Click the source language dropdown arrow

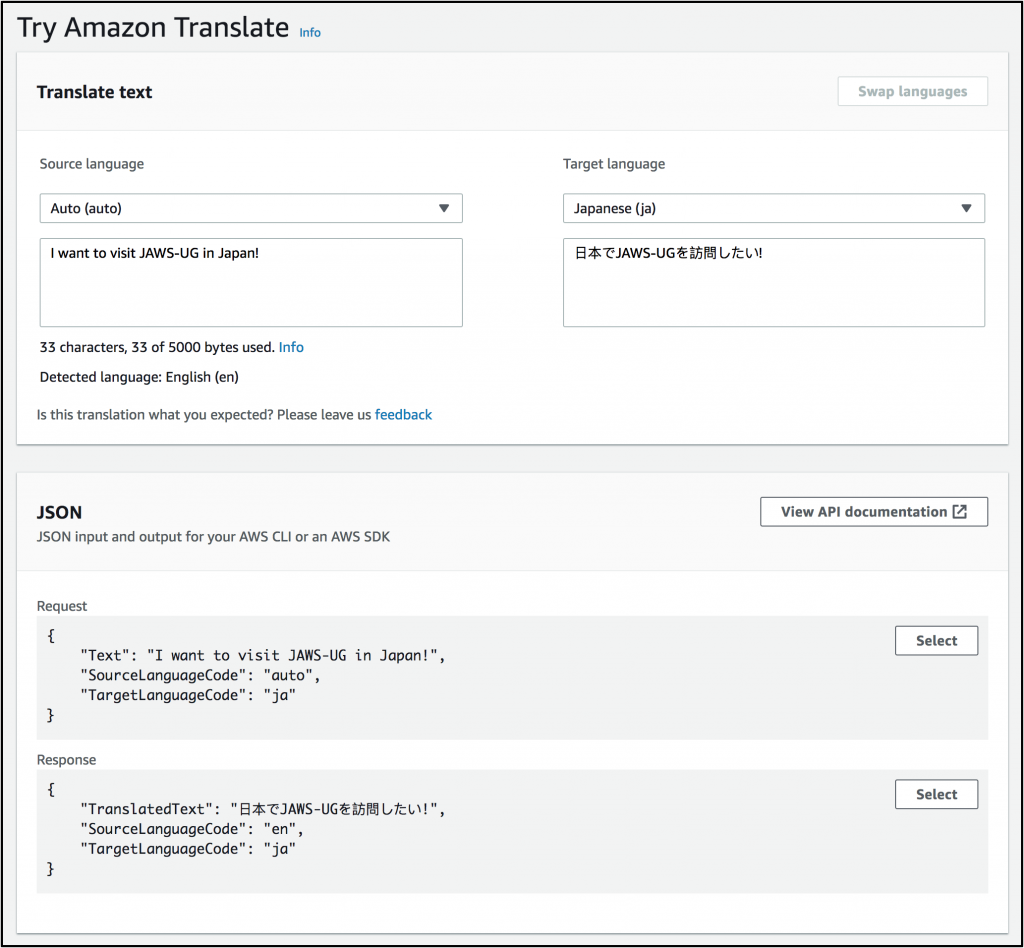click(444, 208)
